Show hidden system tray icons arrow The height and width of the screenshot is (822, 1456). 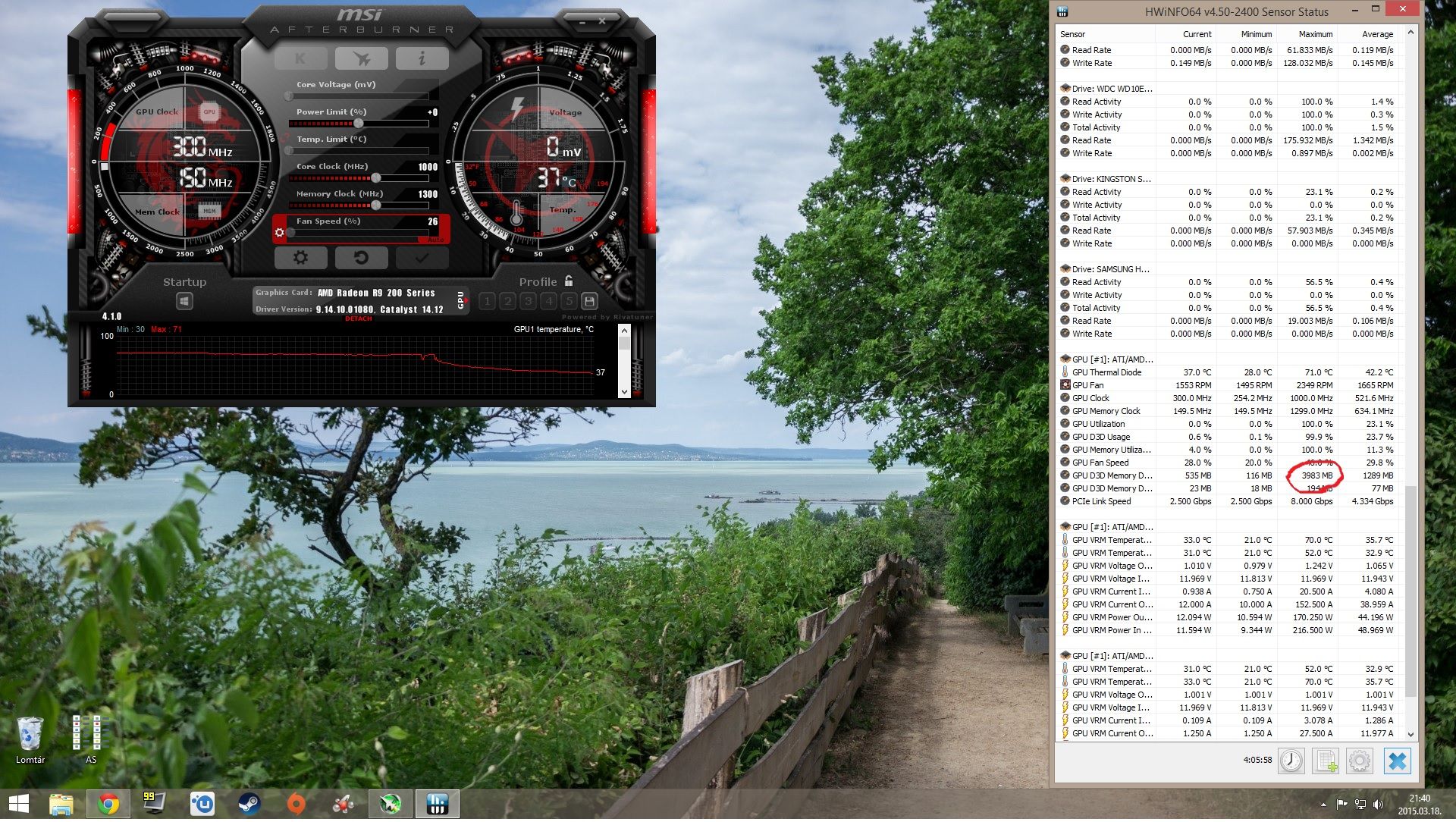[1323, 805]
